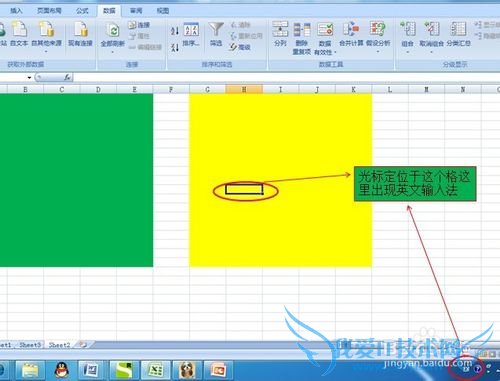Open the 排序 sort dialog
The image size is (500, 381).
tap(191, 35)
